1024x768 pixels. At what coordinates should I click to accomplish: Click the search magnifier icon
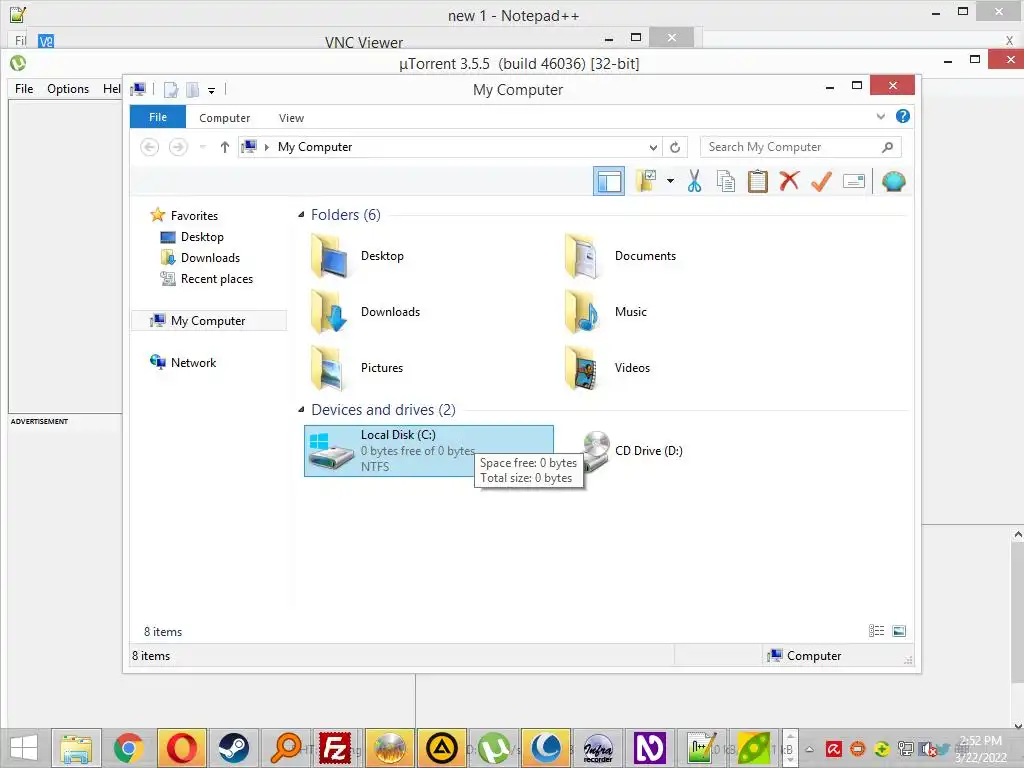click(887, 147)
